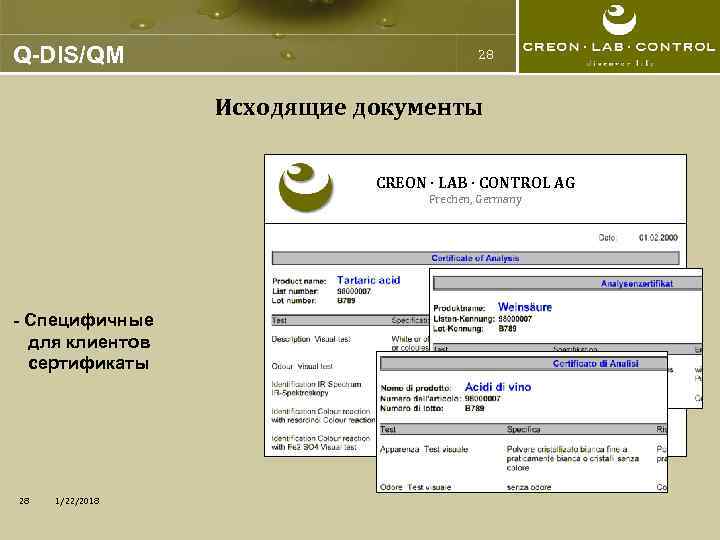Viewport: 720px width, 540px height.
Task: Click 'Odour Visual test' row in English certificate
Action: pyautogui.click(x=302, y=366)
